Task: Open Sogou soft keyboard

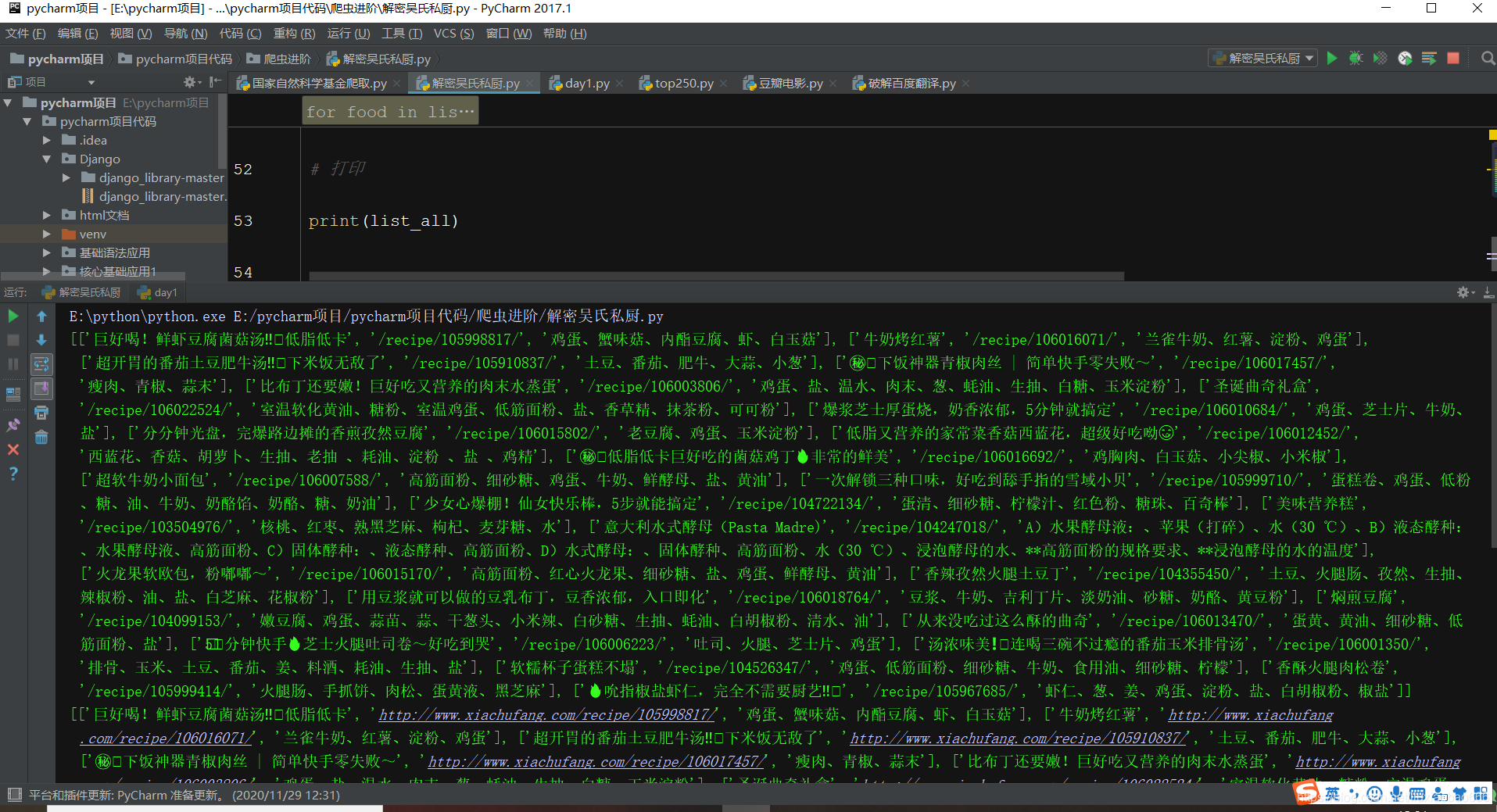Action: tap(1416, 794)
